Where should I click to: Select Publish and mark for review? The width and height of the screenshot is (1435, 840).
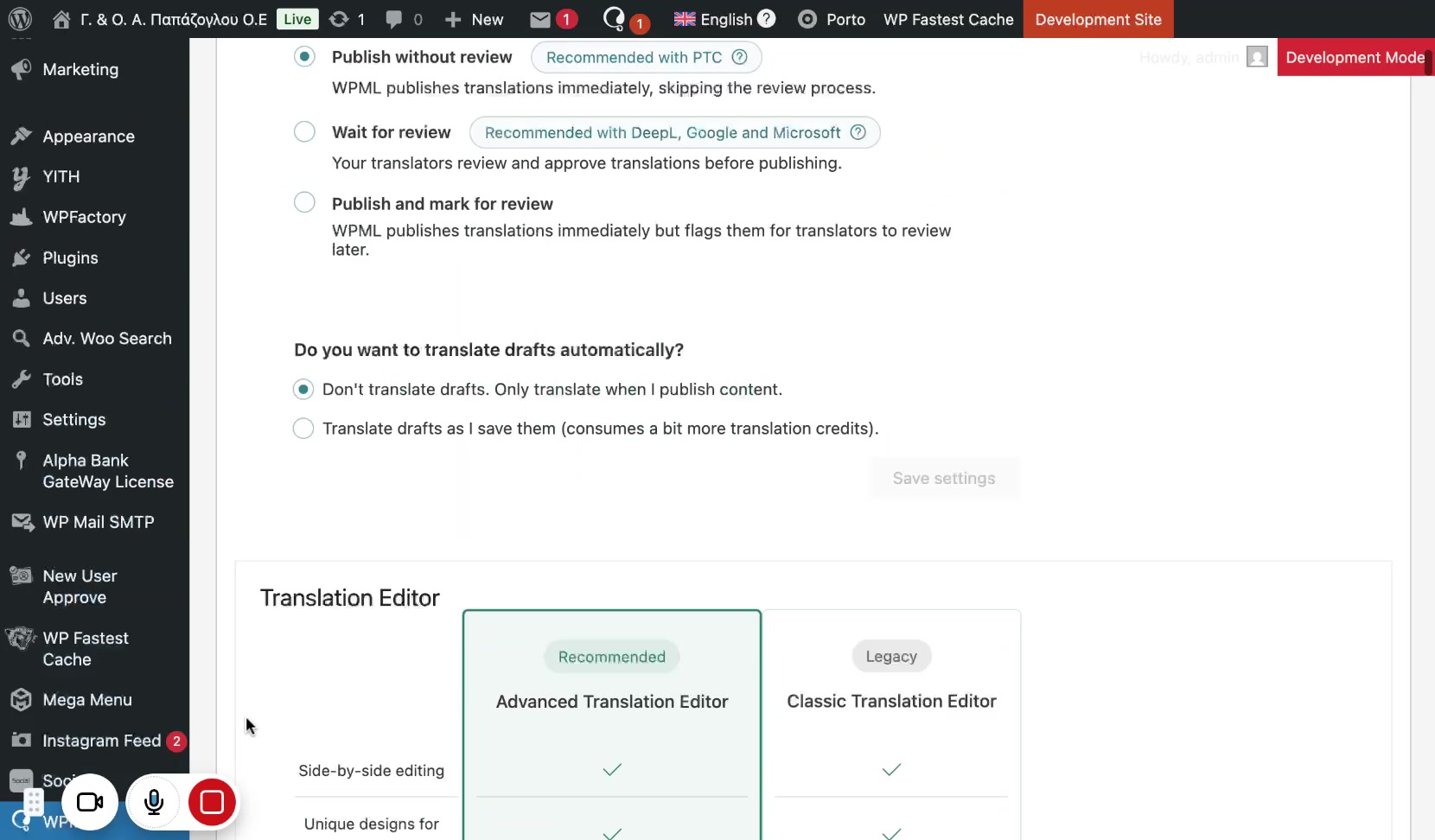304,203
